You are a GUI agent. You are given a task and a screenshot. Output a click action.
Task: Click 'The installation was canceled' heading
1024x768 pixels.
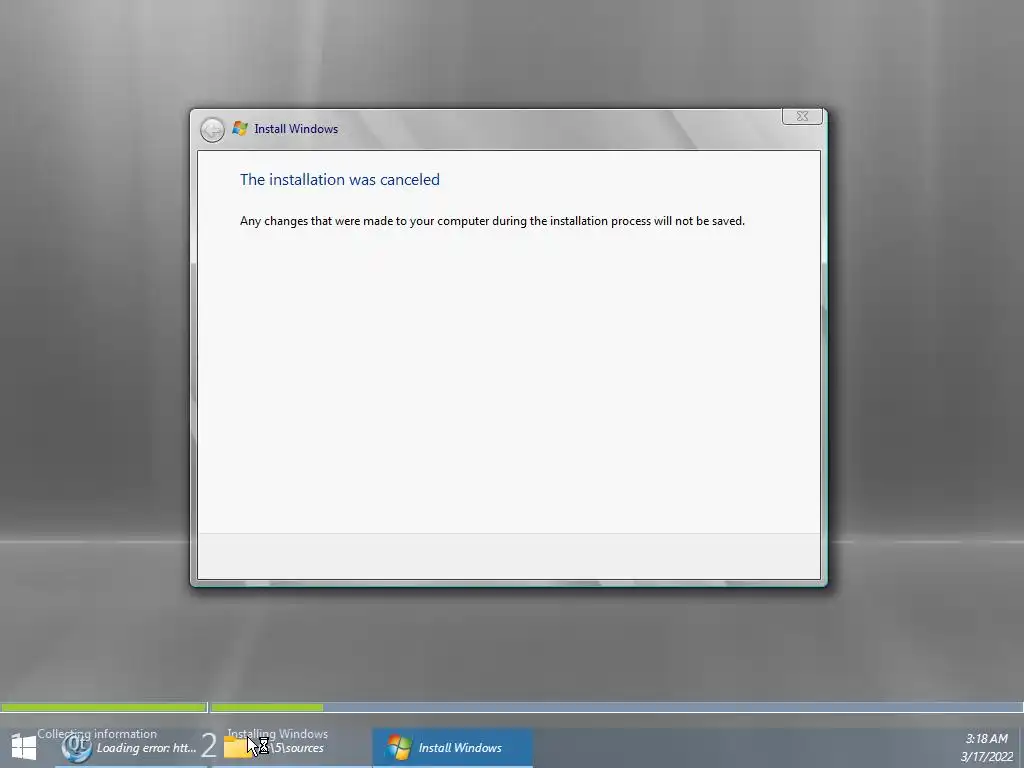tap(340, 180)
